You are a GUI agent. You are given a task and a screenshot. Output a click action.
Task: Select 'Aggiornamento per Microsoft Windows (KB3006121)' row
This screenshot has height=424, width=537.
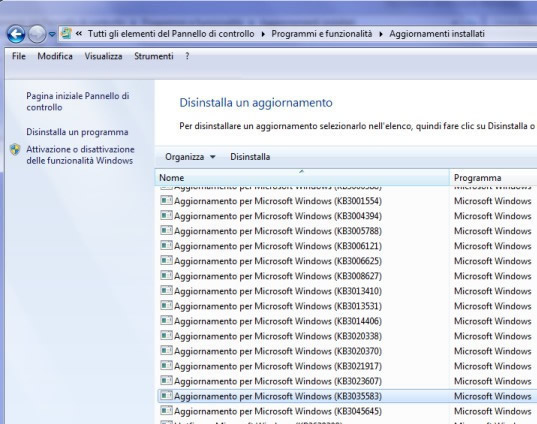point(347,246)
